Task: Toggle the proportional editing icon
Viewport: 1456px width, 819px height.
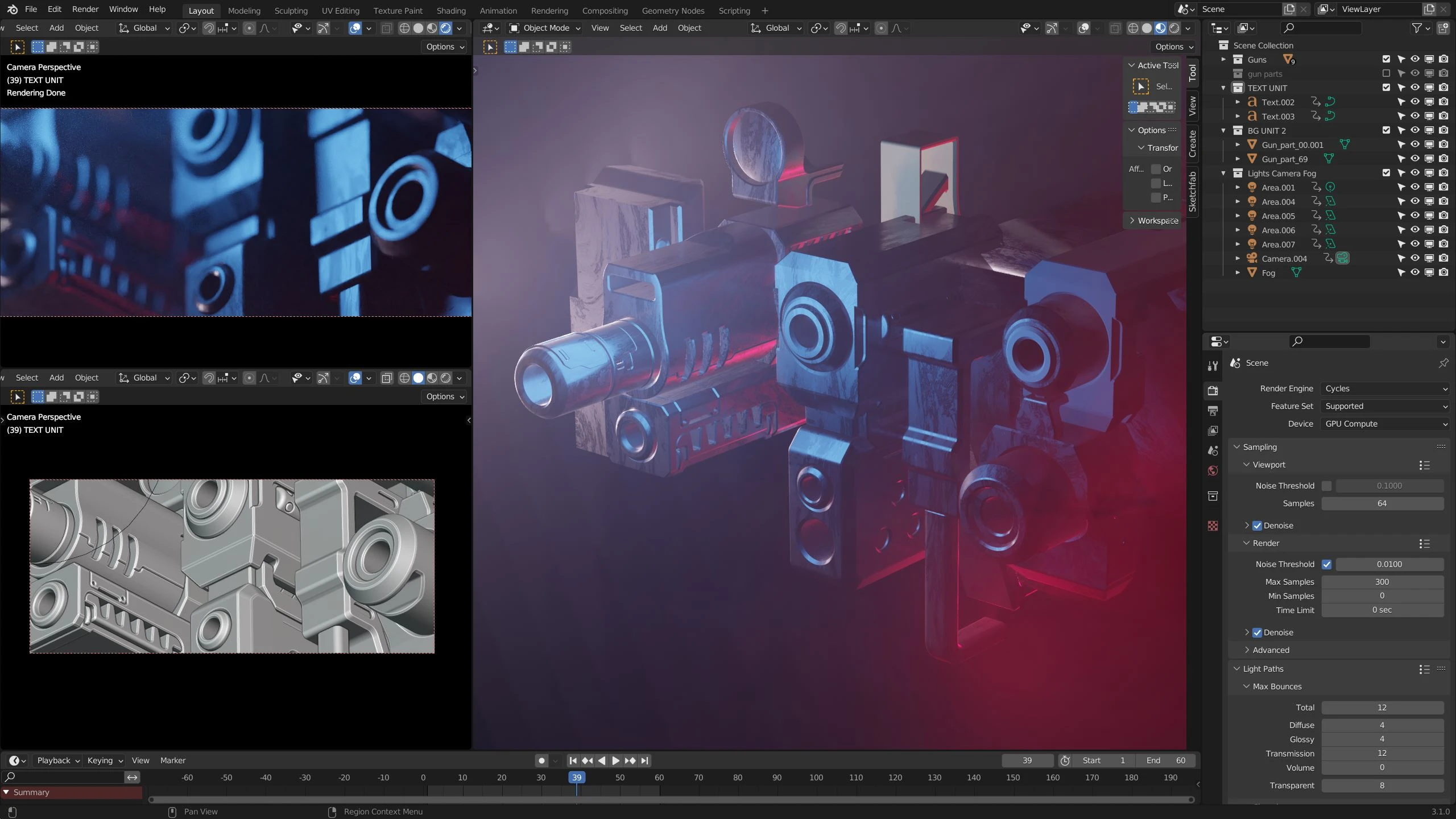Action: pyautogui.click(x=881, y=28)
